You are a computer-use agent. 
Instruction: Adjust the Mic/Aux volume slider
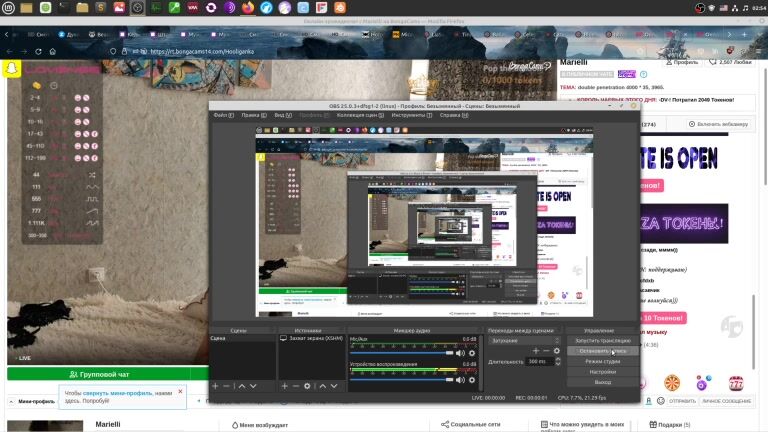(400, 352)
